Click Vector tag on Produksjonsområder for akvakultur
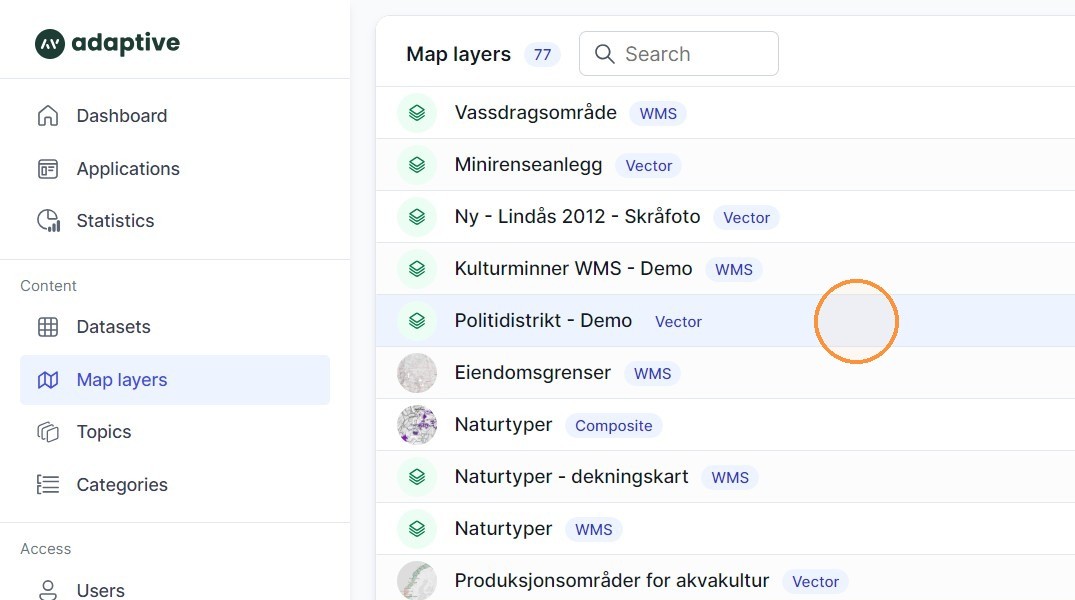The height and width of the screenshot is (600, 1075). click(x=816, y=582)
